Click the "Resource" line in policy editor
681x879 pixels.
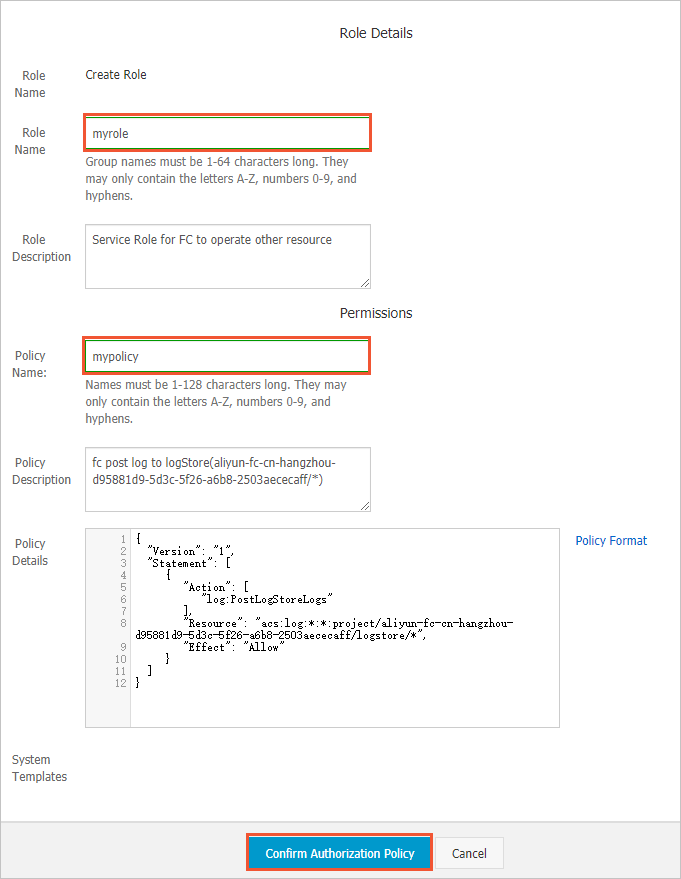pos(324,629)
